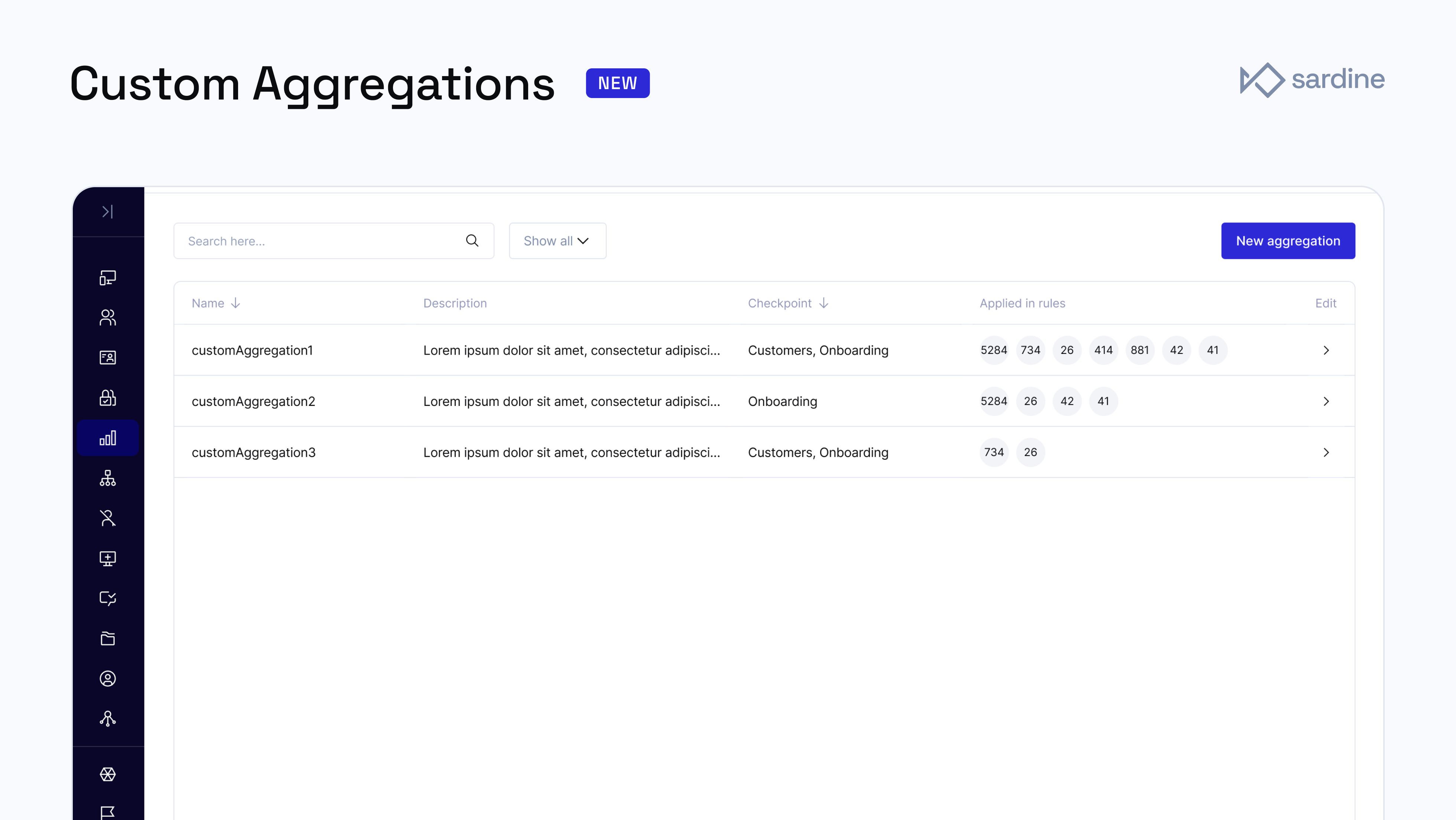Click the lock security icon in sidebar
The width and height of the screenshot is (1456, 820).
[108, 397]
